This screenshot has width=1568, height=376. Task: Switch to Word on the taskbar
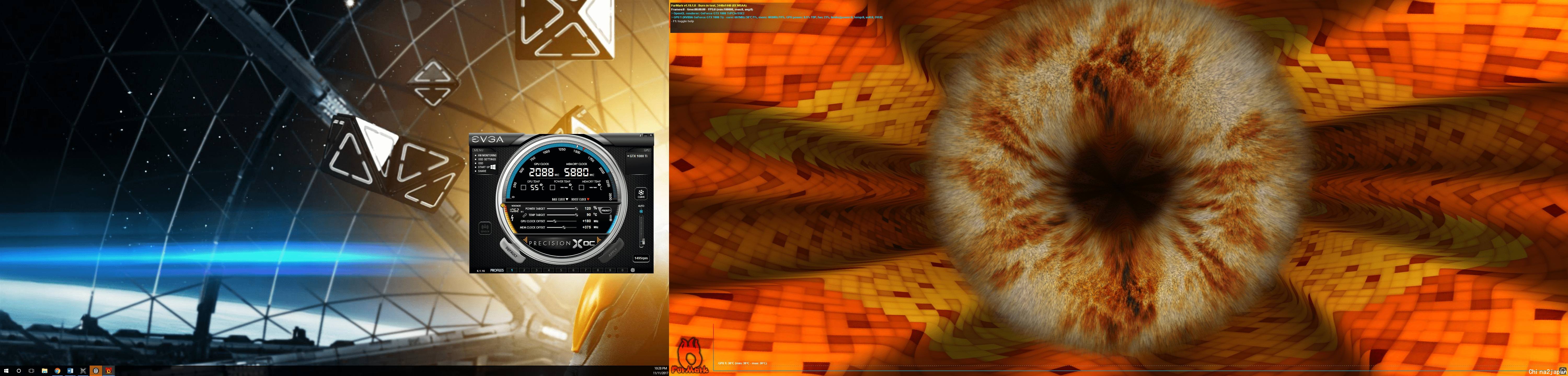coord(71,371)
